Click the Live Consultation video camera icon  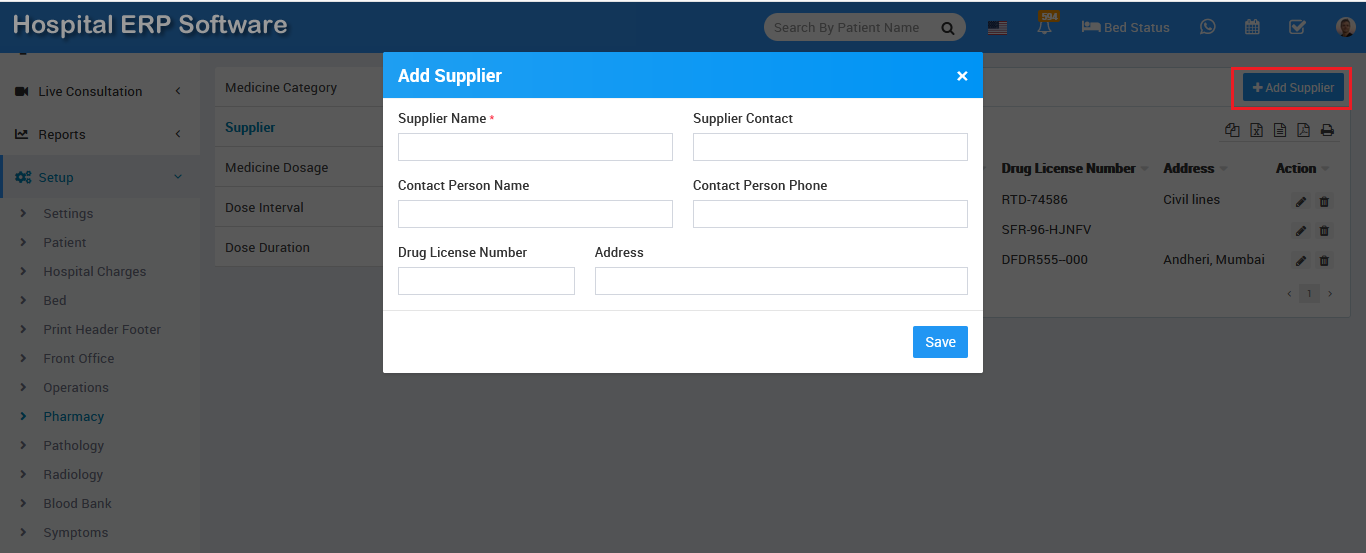click(21, 91)
